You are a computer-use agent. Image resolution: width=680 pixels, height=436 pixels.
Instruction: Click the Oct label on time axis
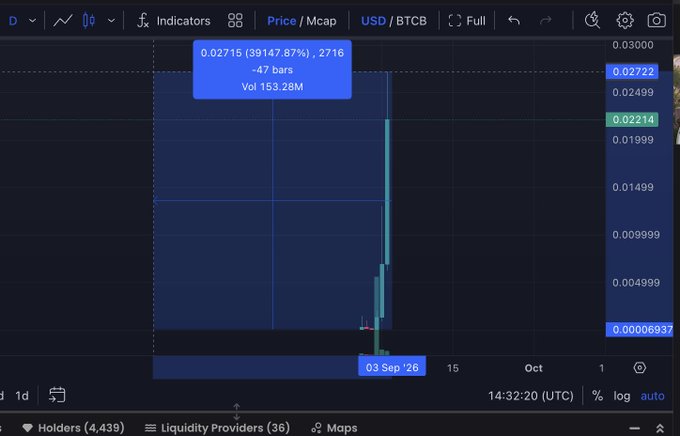click(x=533, y=368)
